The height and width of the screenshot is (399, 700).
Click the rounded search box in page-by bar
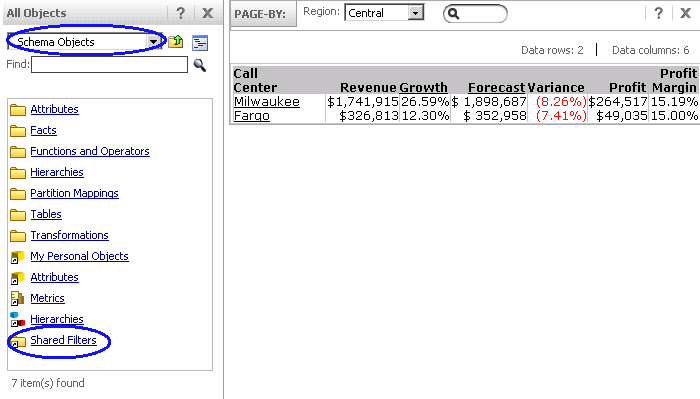tap(475, 13)
